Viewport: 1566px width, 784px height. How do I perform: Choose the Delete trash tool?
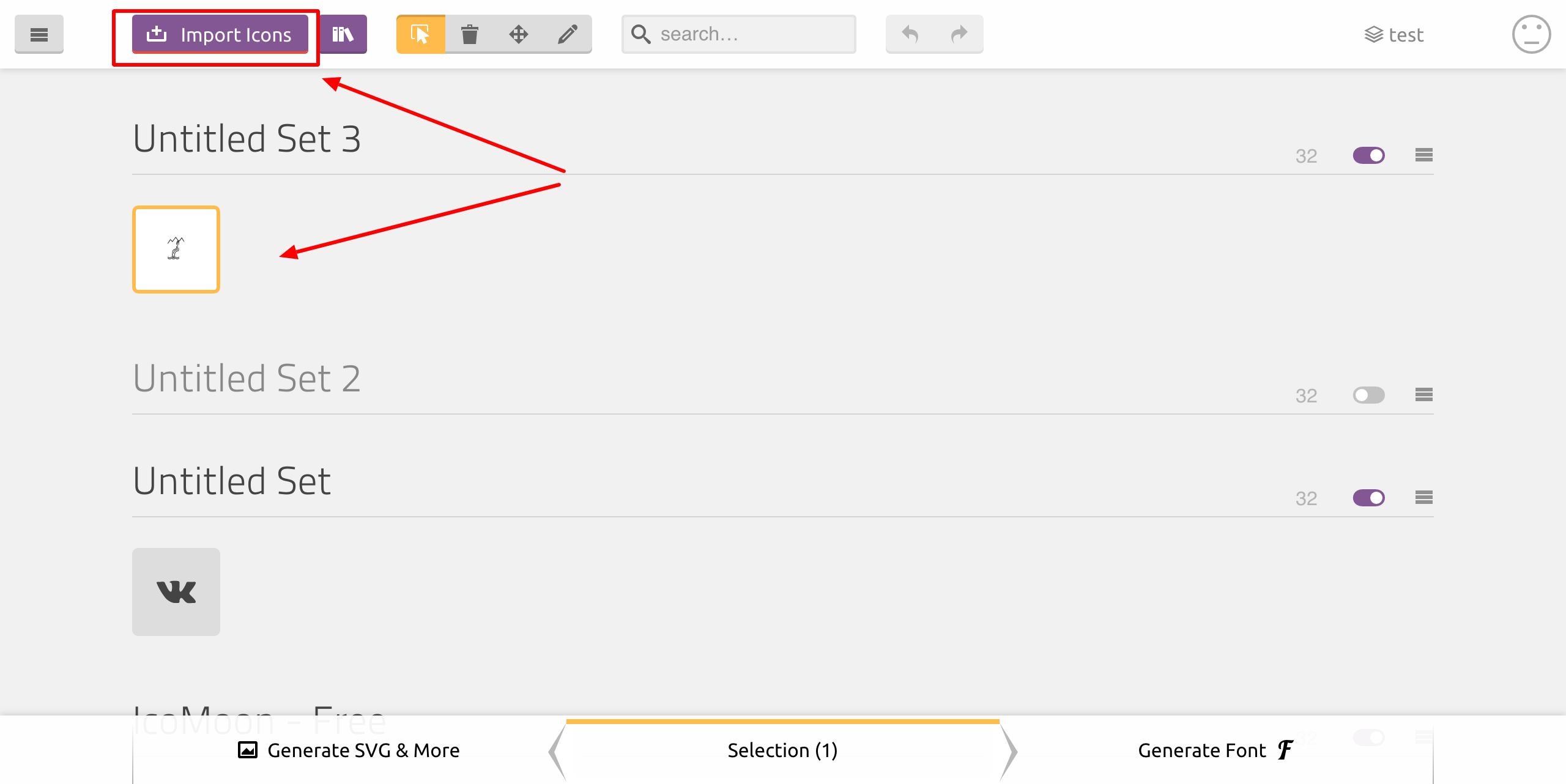tap(469, 34)
